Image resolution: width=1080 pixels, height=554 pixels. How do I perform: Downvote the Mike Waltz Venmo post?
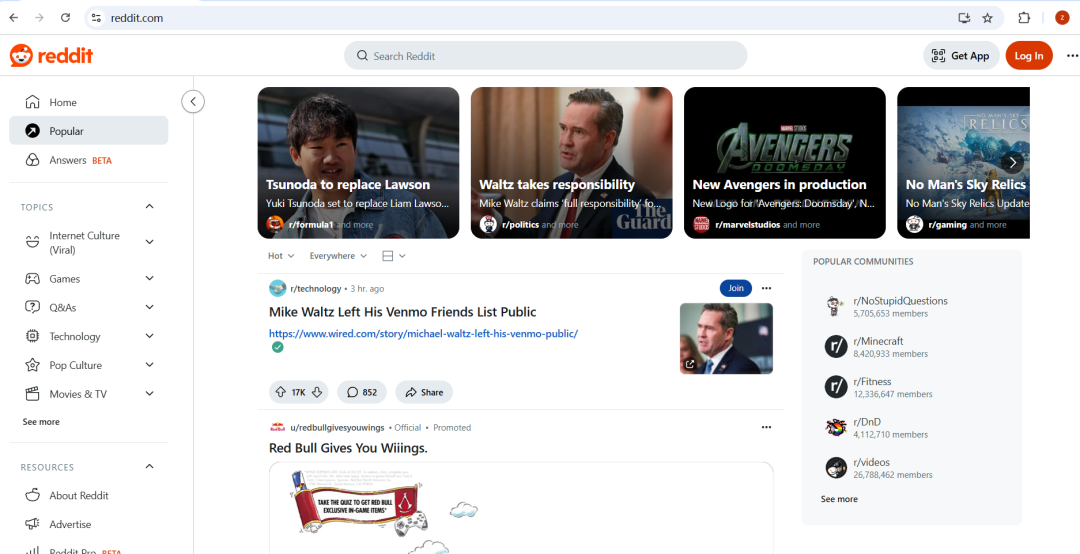317,392
